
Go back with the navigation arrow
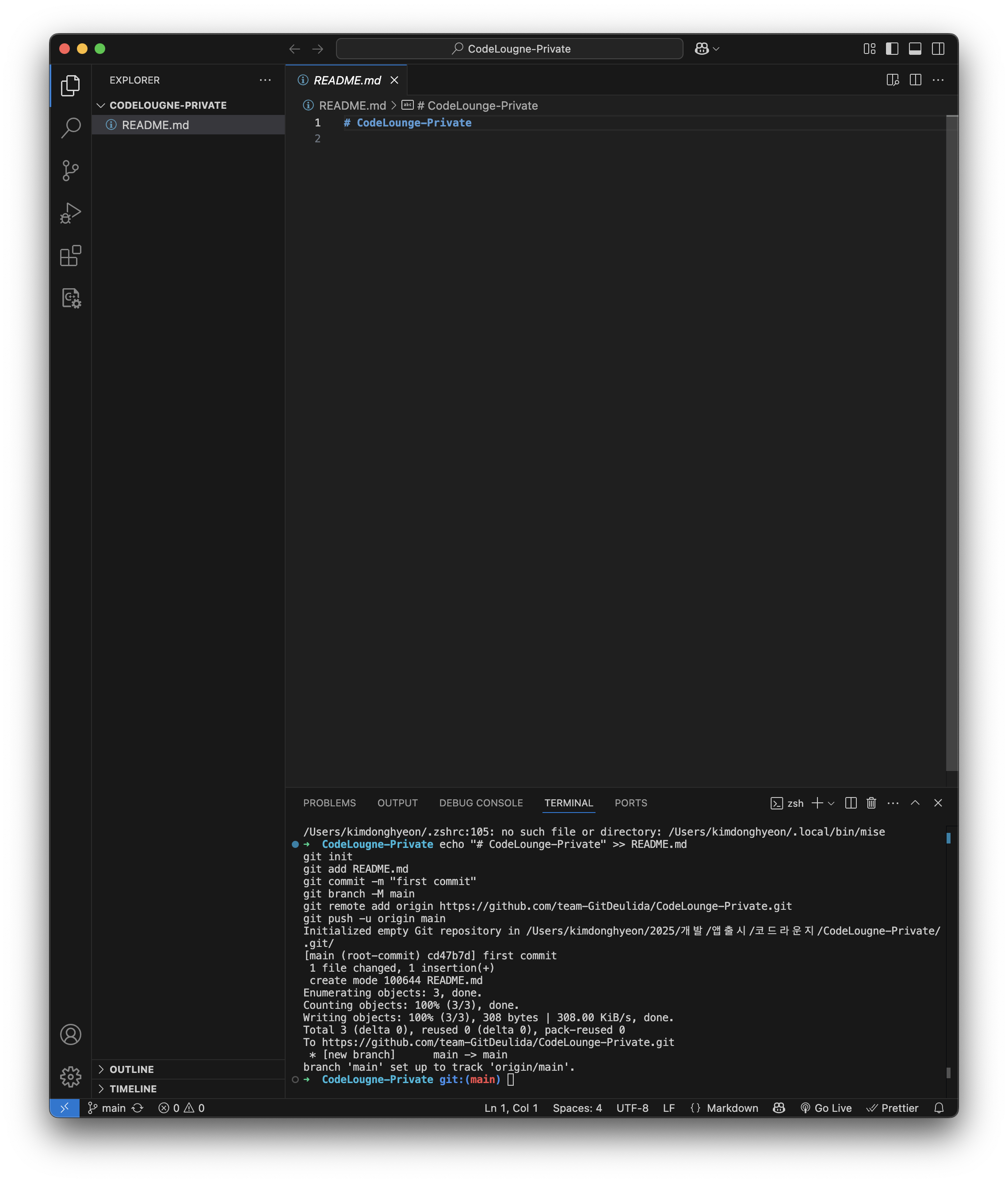pyautogui.click(x=294, y=49)
